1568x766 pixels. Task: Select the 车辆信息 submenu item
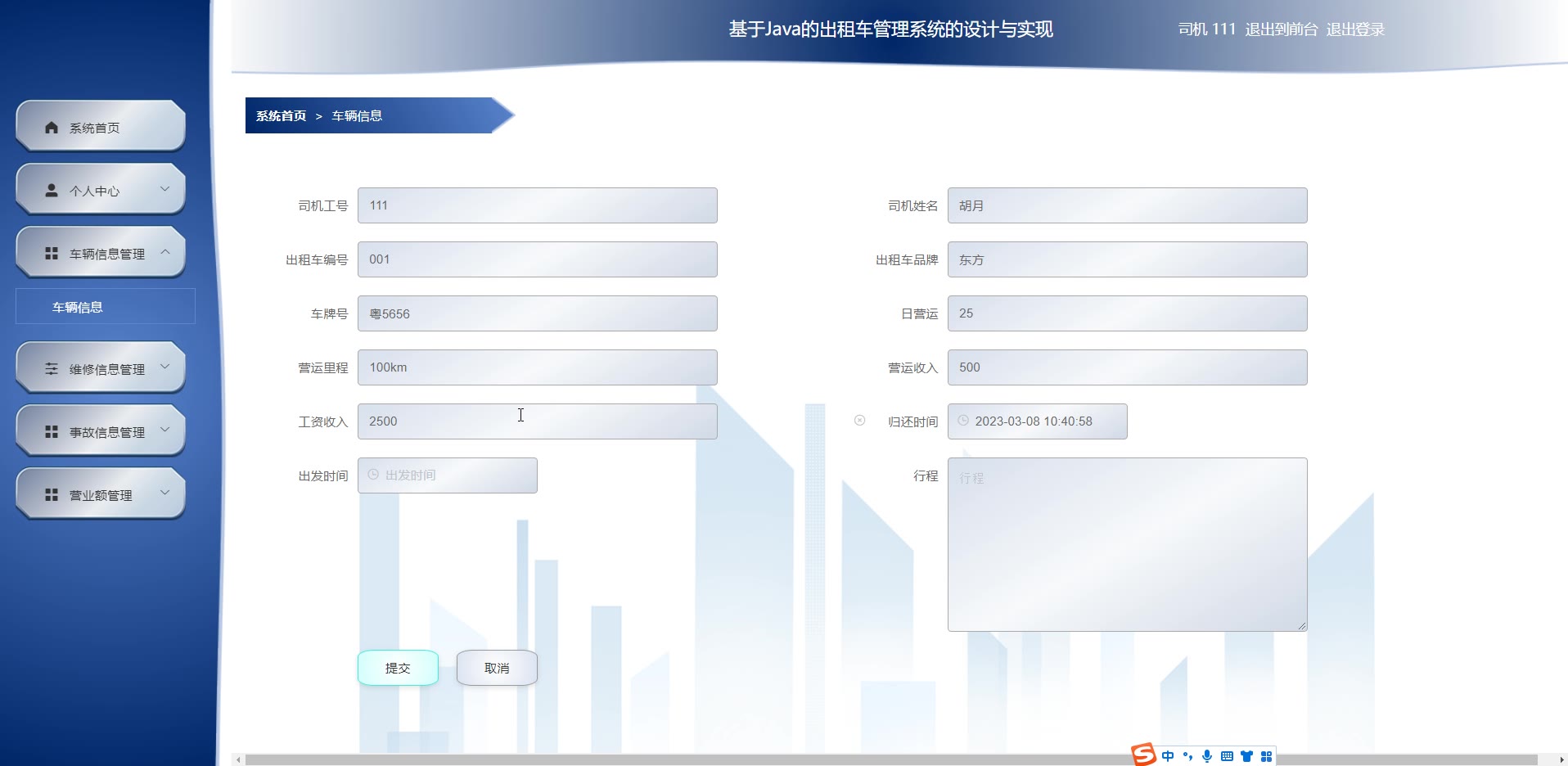click(x=106, y=307)
